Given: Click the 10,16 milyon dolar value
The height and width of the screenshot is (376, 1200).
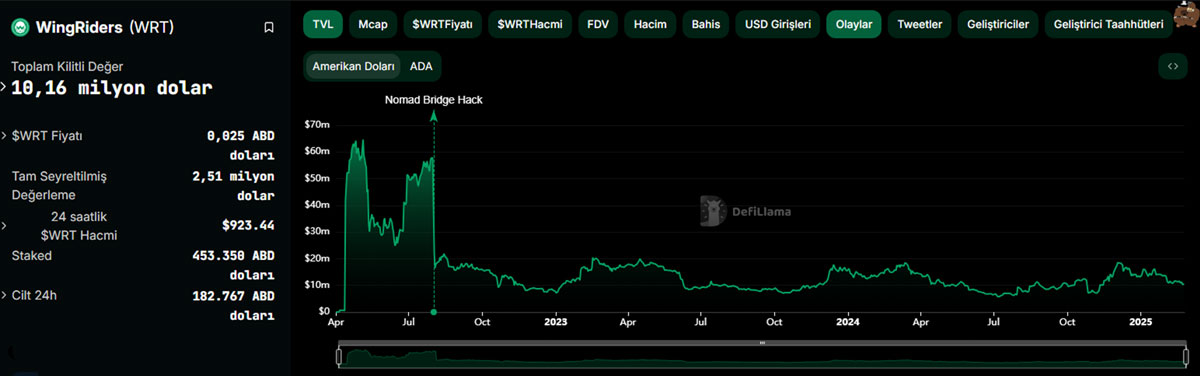Looking at the screenshot, I should click(x=112, y=88).
